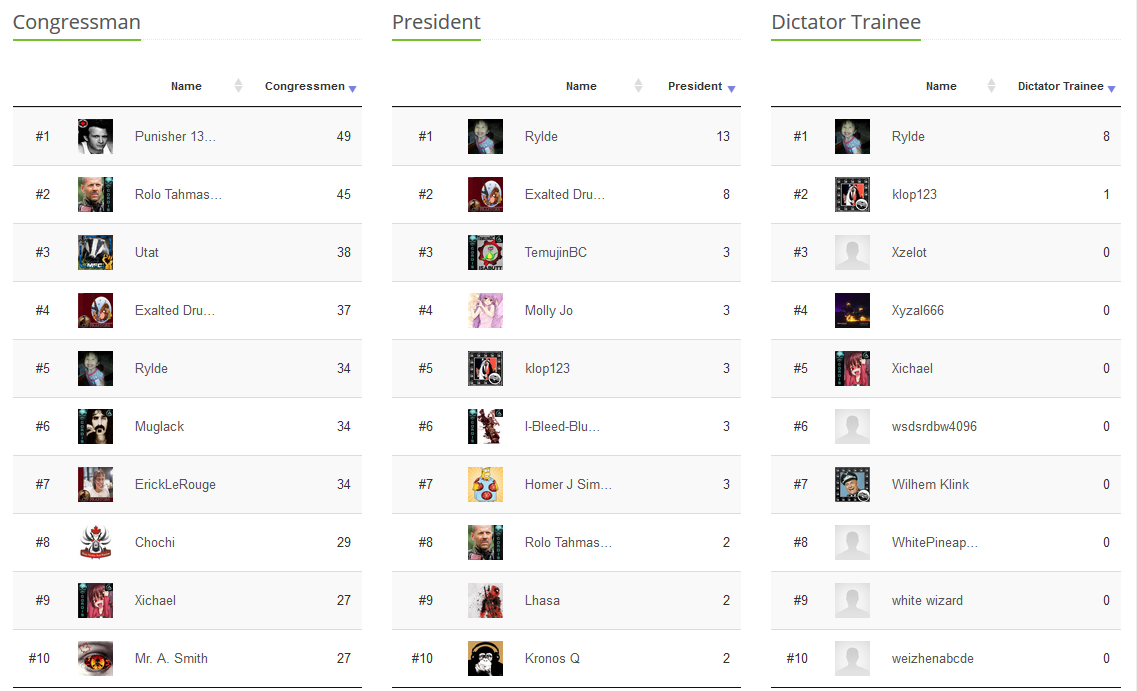Click weizhenabcde's default placeholder avatar

coord(852,658)
